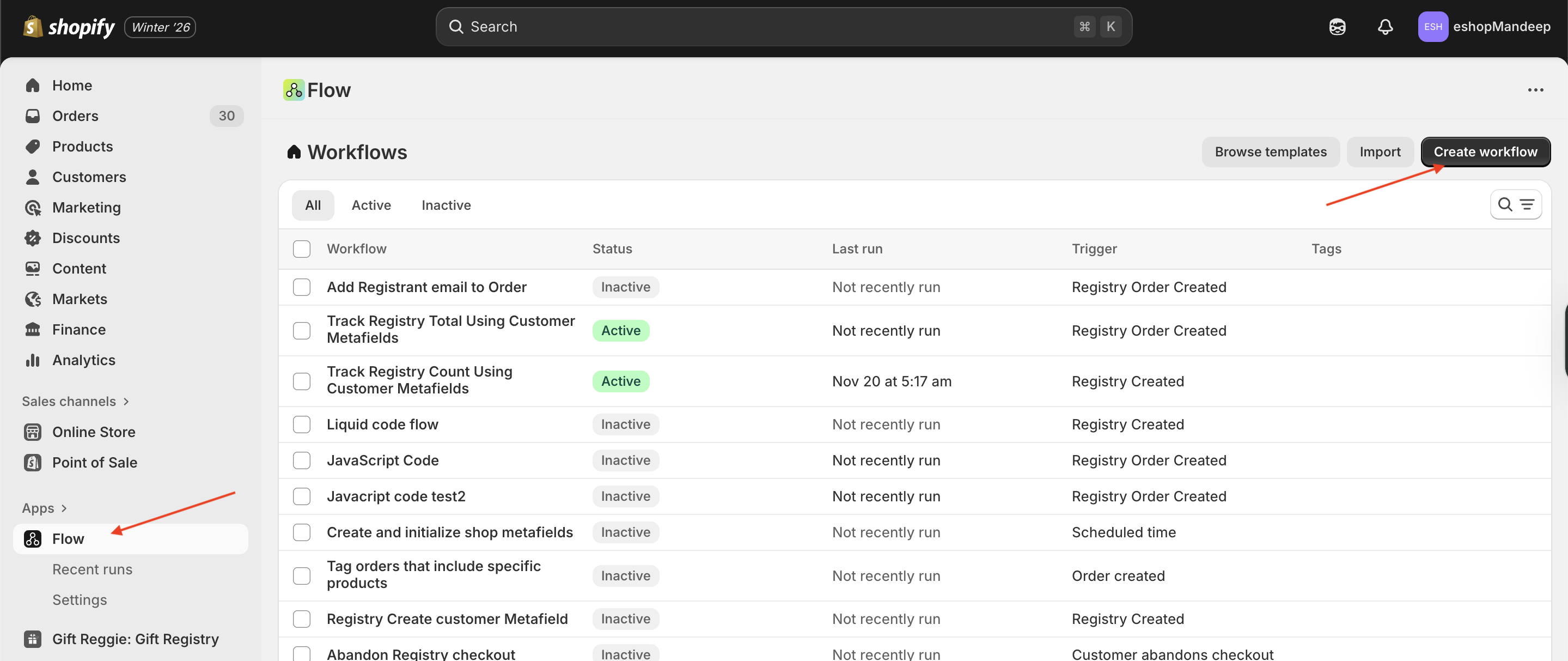1568x661 pixels.
Task: Check Registry Create customer Metafield row
Action: pyautogui.click(x=301, y=618)
